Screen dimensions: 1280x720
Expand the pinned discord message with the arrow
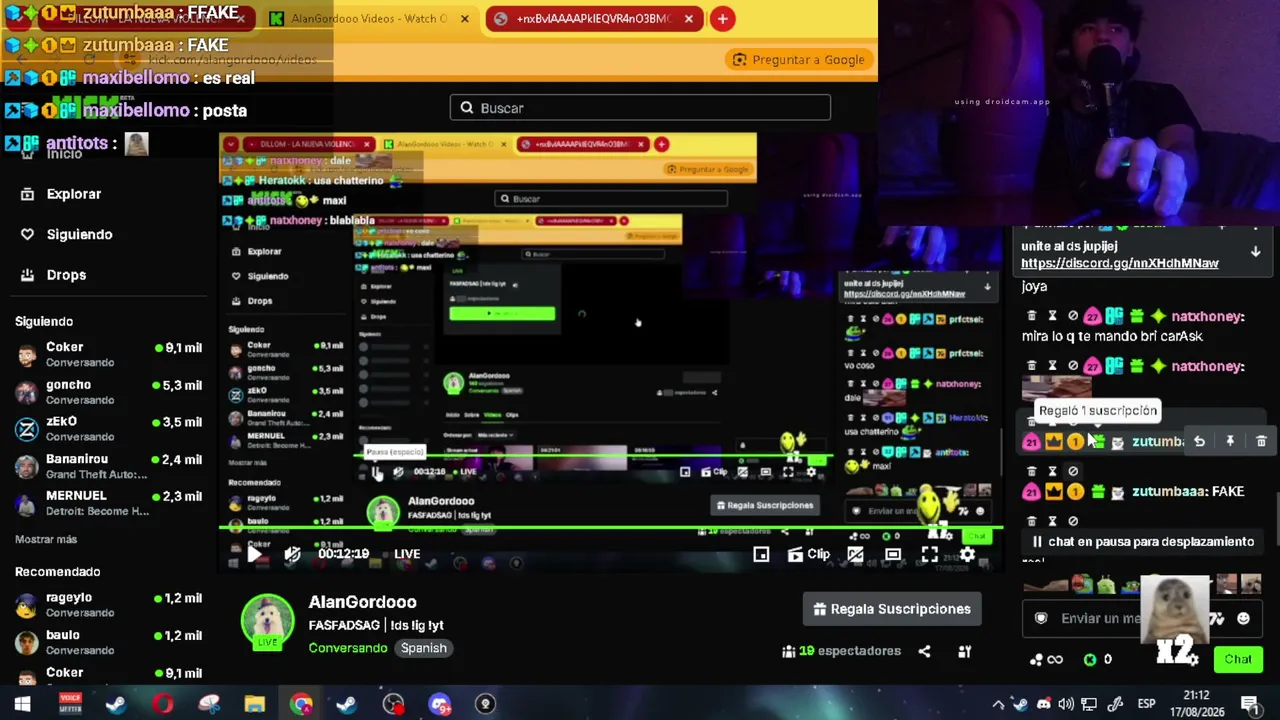coord(1256,252)
